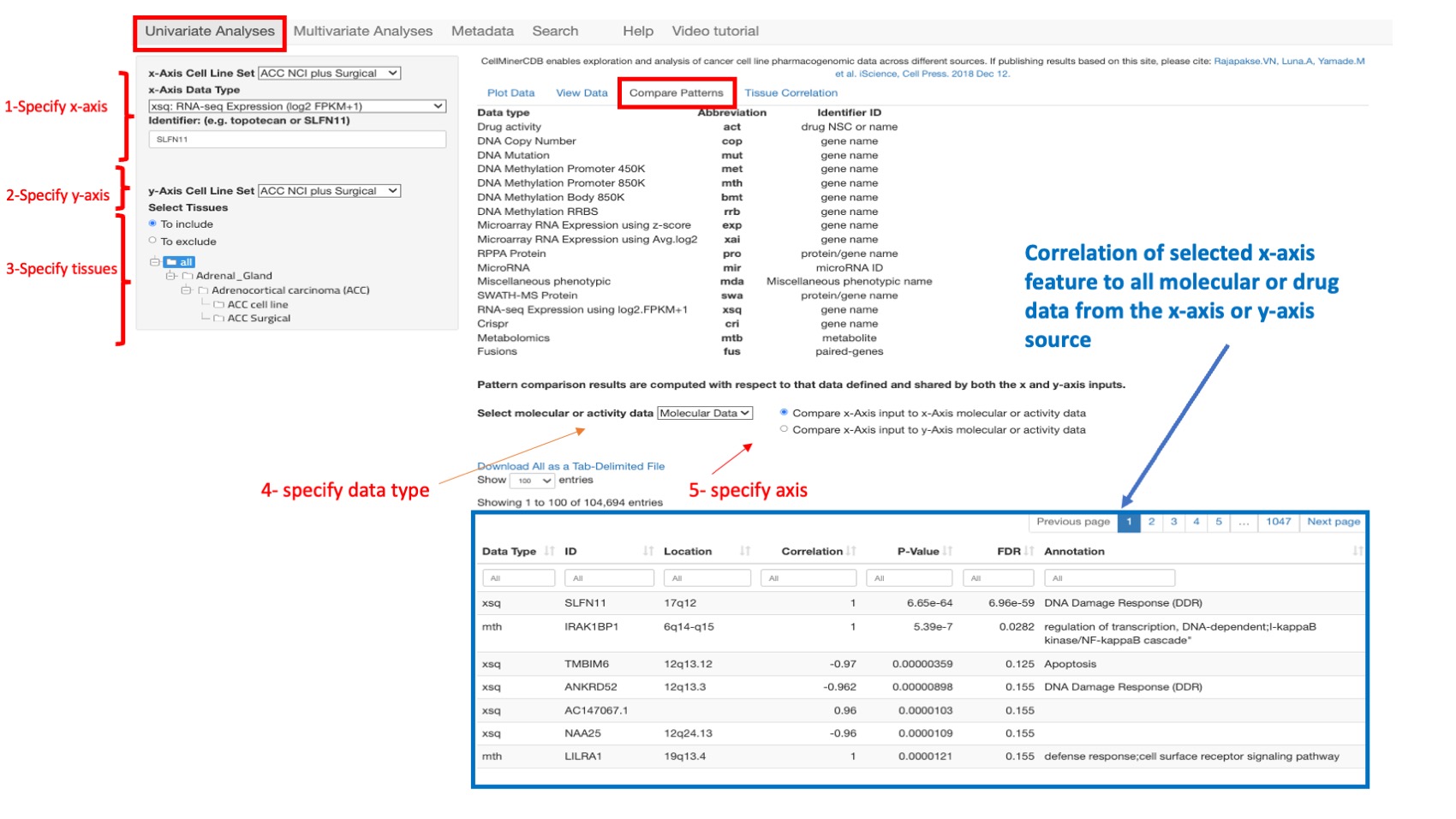Image resolution: width=1456 pixels, height=819 pixels.
Task: Go to results page 1047
Action: point(1278,521)
